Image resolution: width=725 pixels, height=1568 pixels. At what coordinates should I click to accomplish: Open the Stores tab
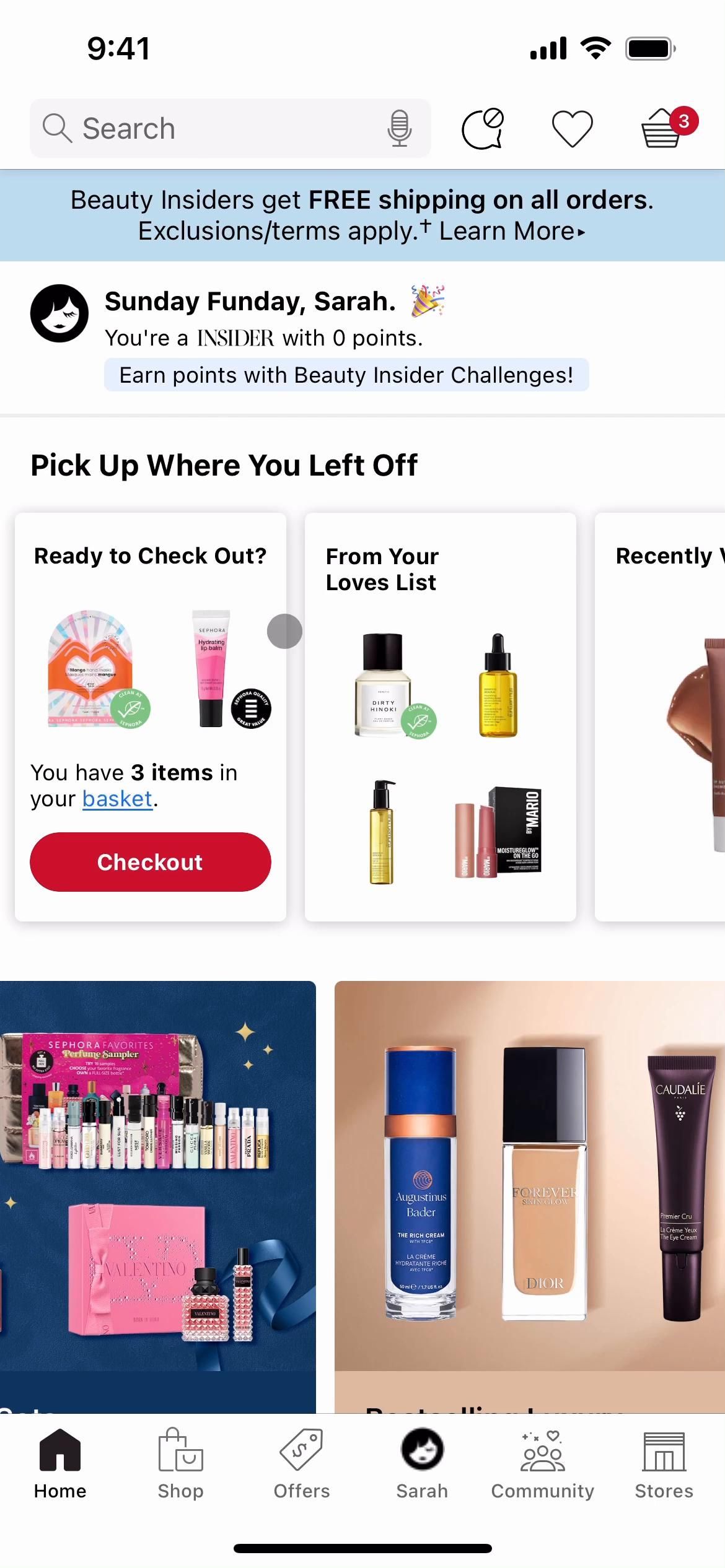[664, 1463]
